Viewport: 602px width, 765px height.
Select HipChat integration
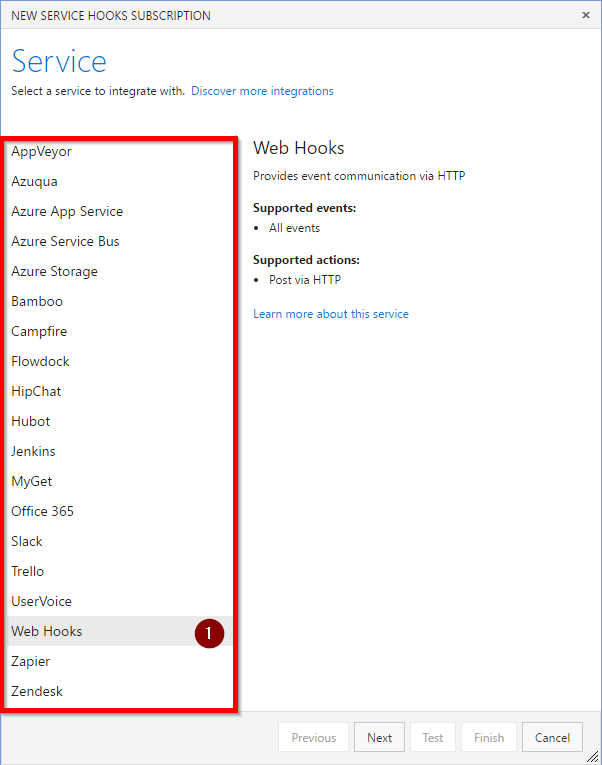[x=120, y=391]
